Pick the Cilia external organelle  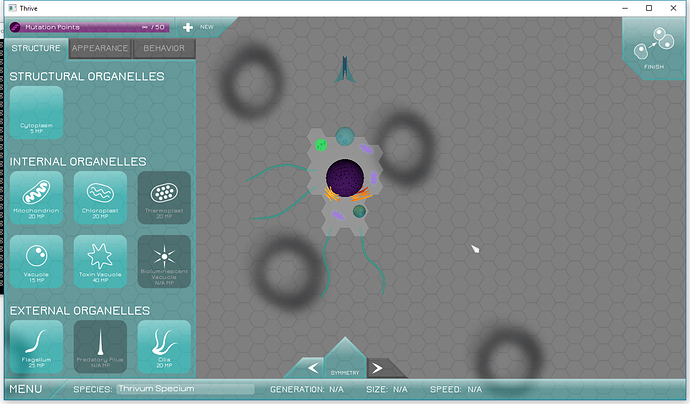(x=164, y=344)
